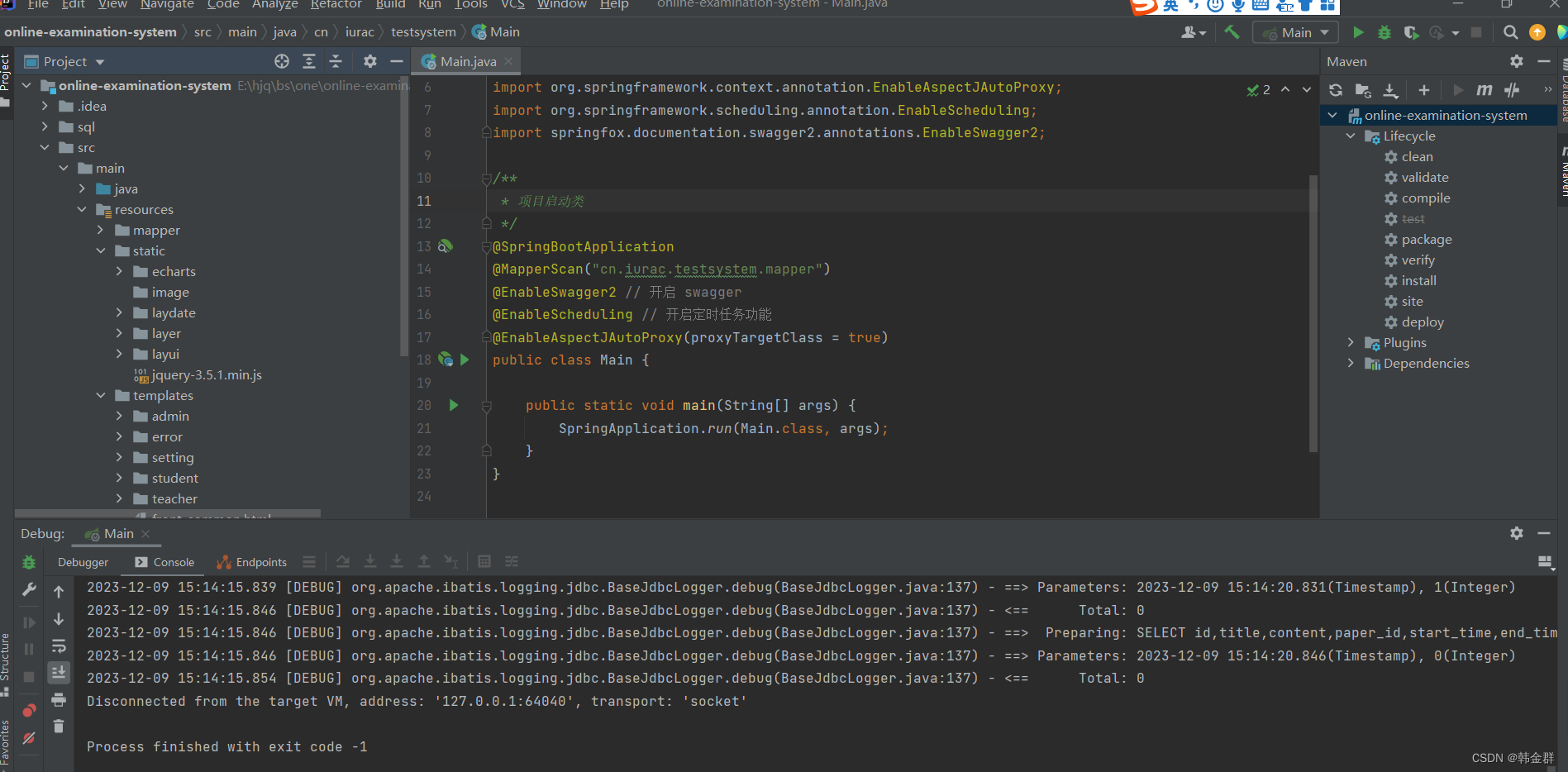Add Maven project with plus icon
Screen dimensions: 1568x772
1423,90
